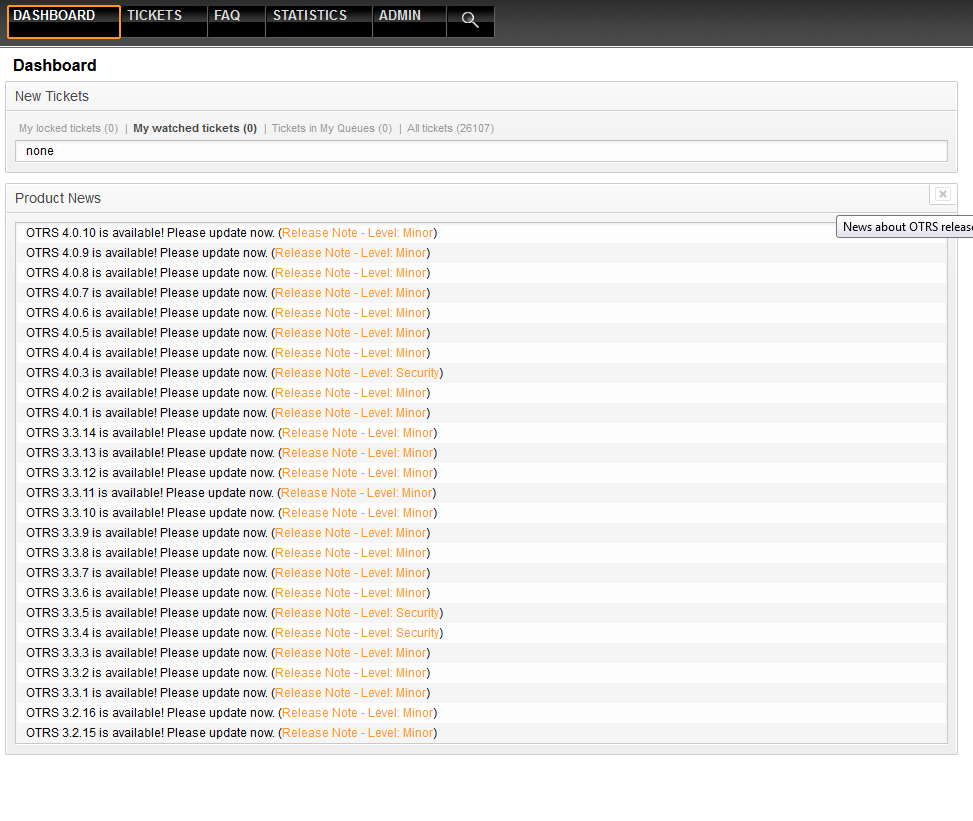Screen dimensions: 973x821
Task: Open release note for OTRS 3.2.16
Action: click(357, 712)
